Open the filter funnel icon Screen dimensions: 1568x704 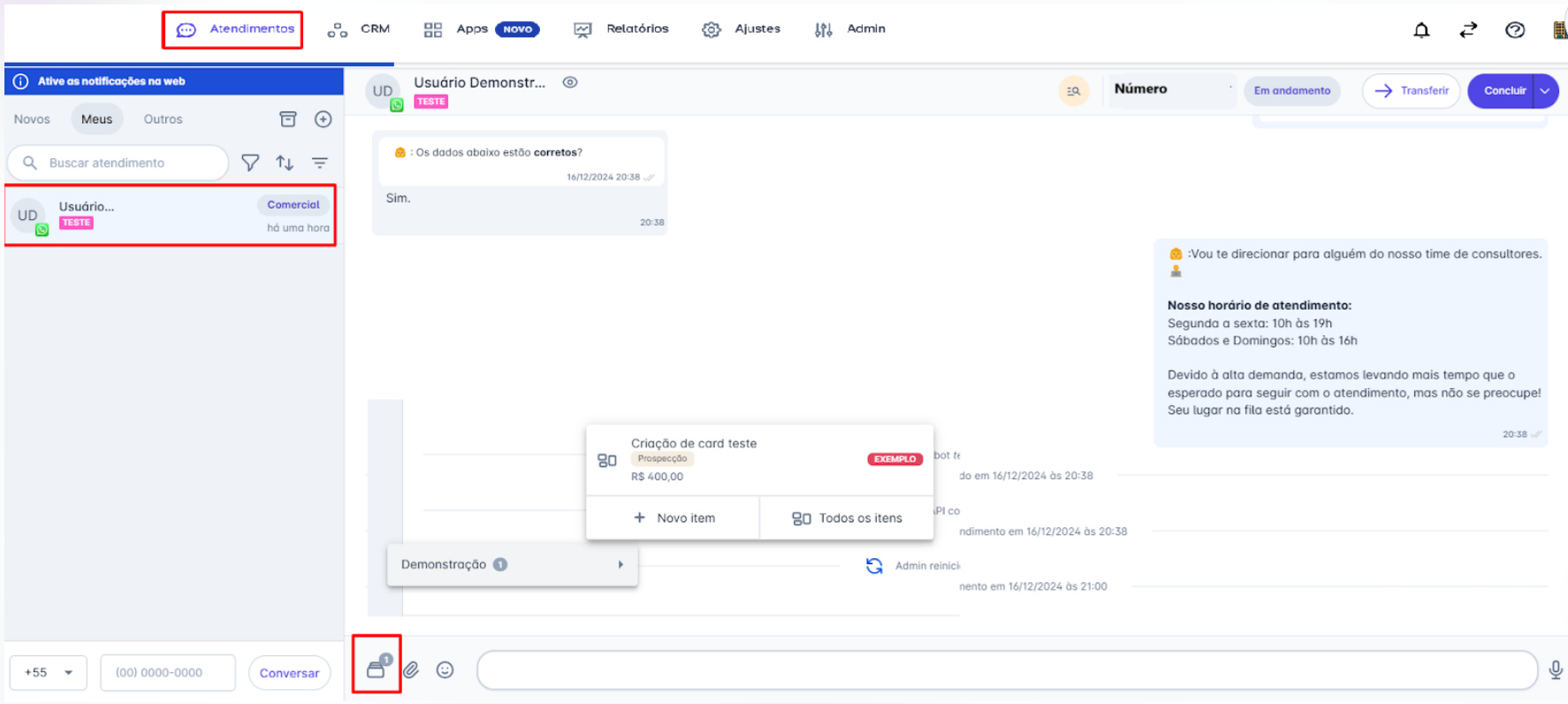click(x=250, y=163)
